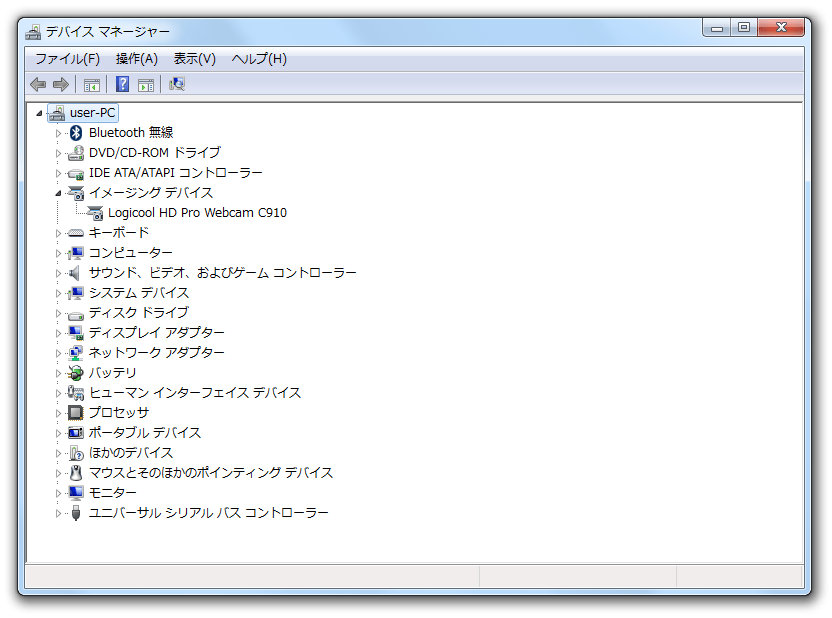Expand the ヒューマン インターフェイス デバイス node
The height and width of the screenshot is (618, 832).
58,394
